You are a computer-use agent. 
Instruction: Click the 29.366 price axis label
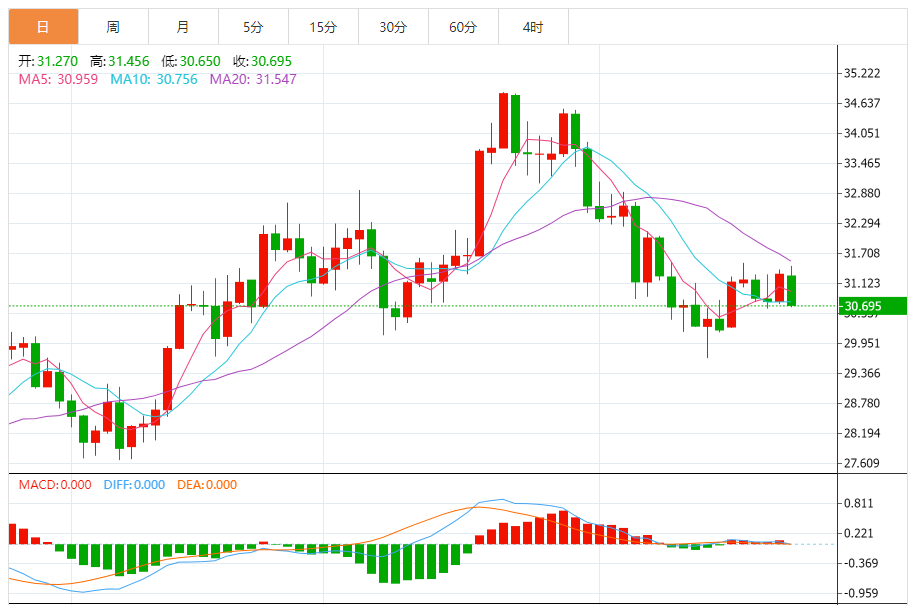click(862, 373)
